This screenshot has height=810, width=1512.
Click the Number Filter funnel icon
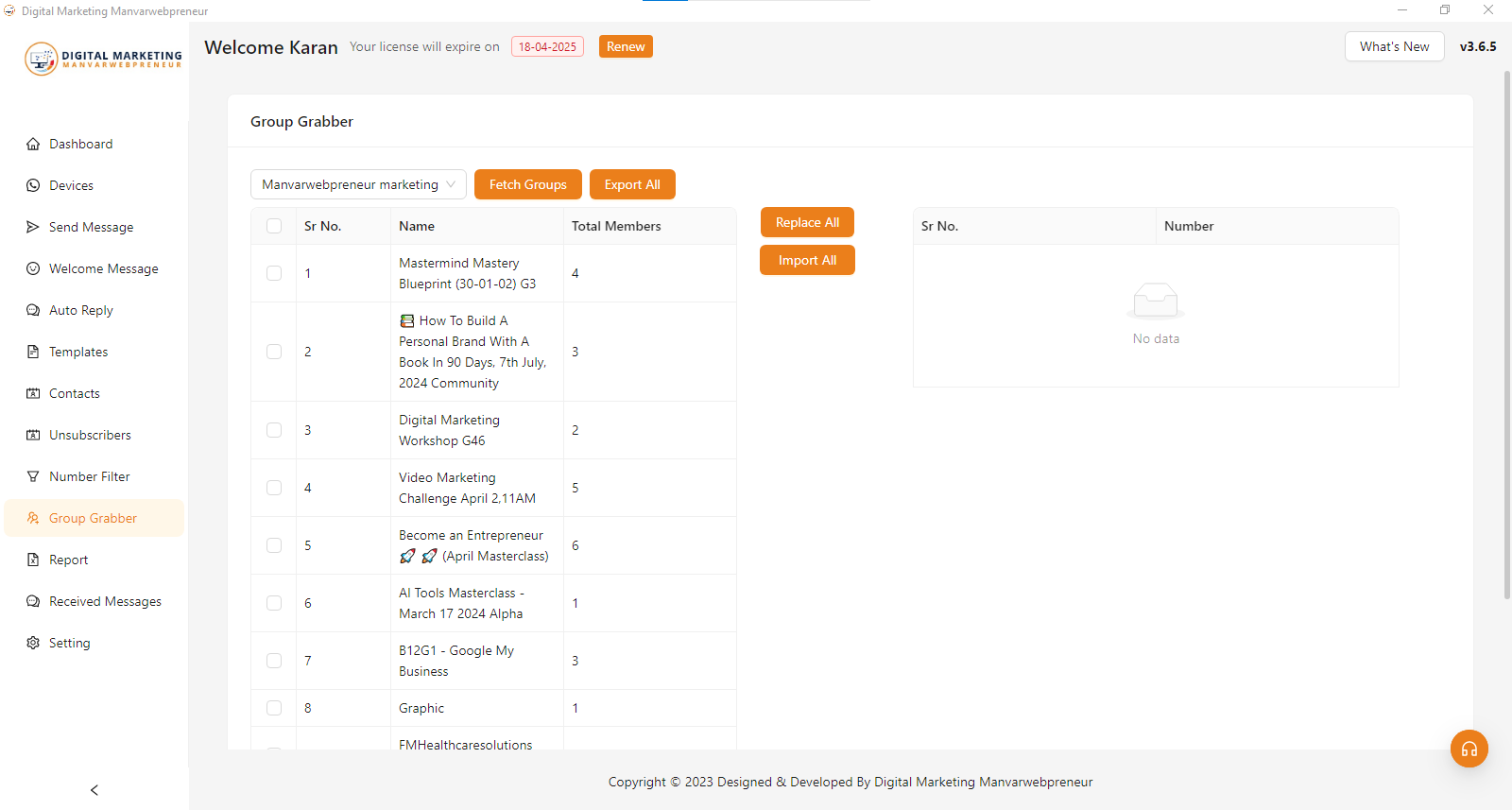[33, 477]
